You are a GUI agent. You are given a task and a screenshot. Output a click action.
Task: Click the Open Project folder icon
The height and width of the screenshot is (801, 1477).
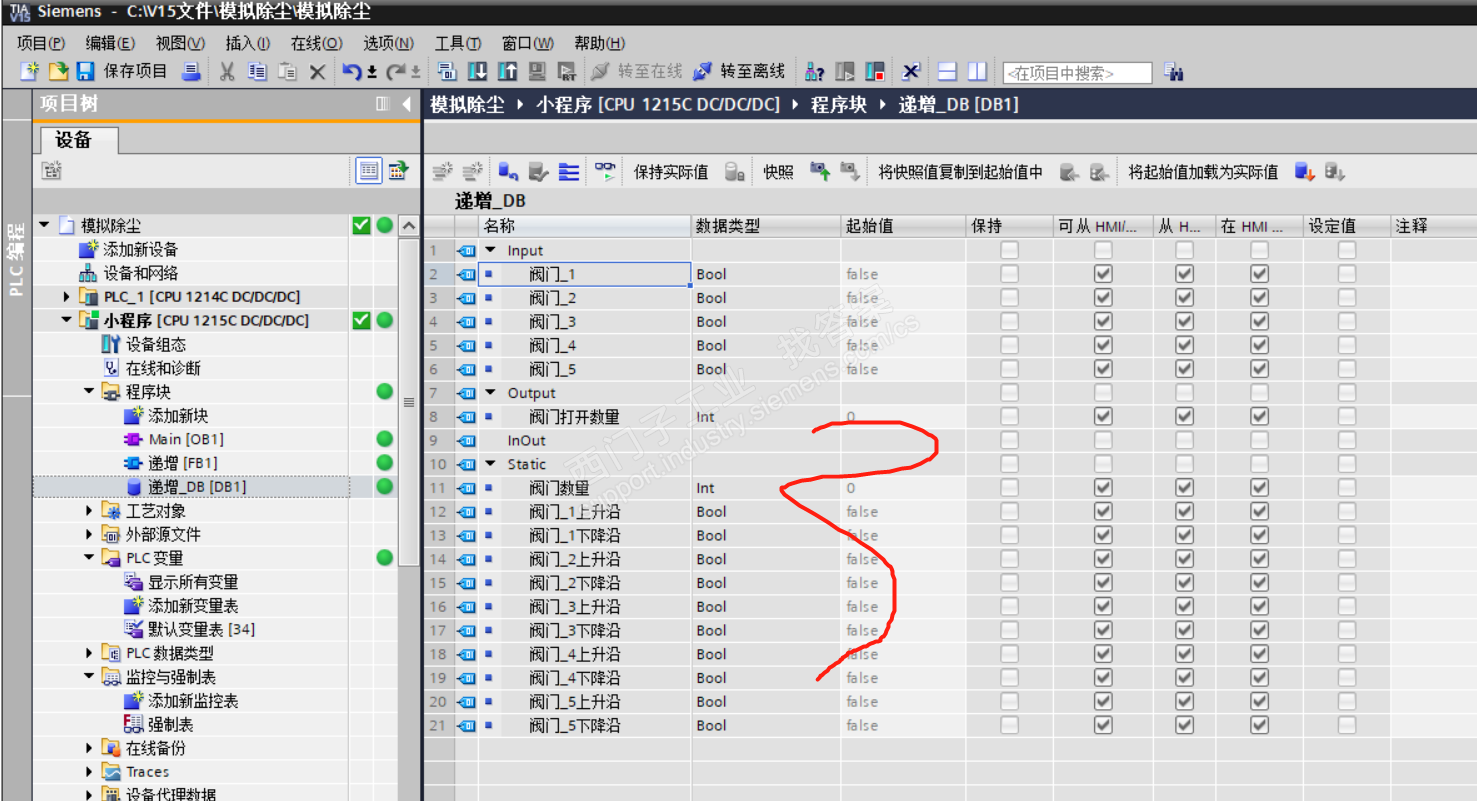[59, 71]
